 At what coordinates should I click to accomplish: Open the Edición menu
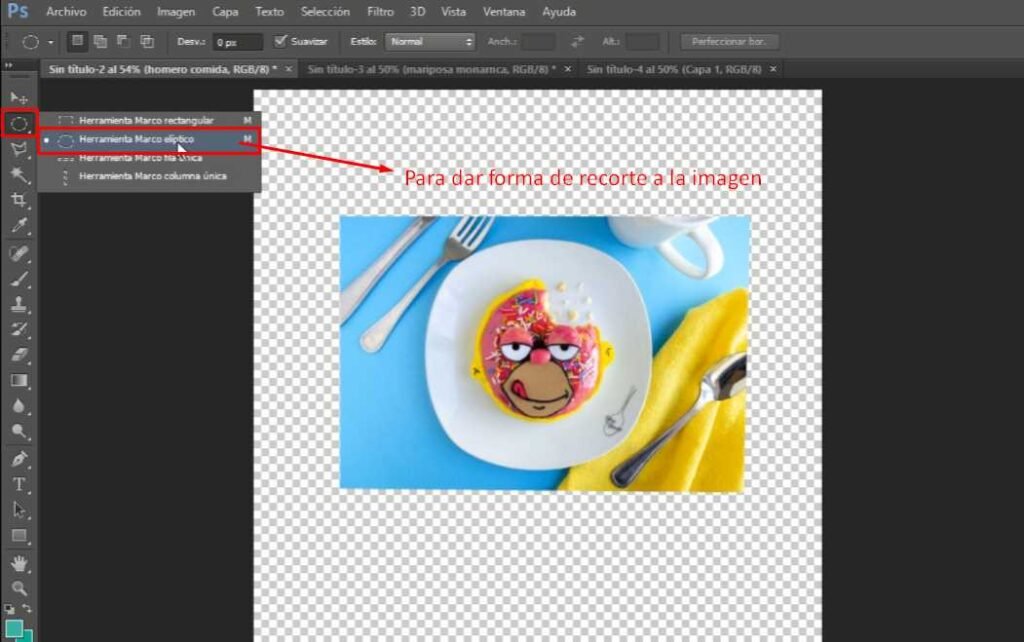click(x=121, y=12)
